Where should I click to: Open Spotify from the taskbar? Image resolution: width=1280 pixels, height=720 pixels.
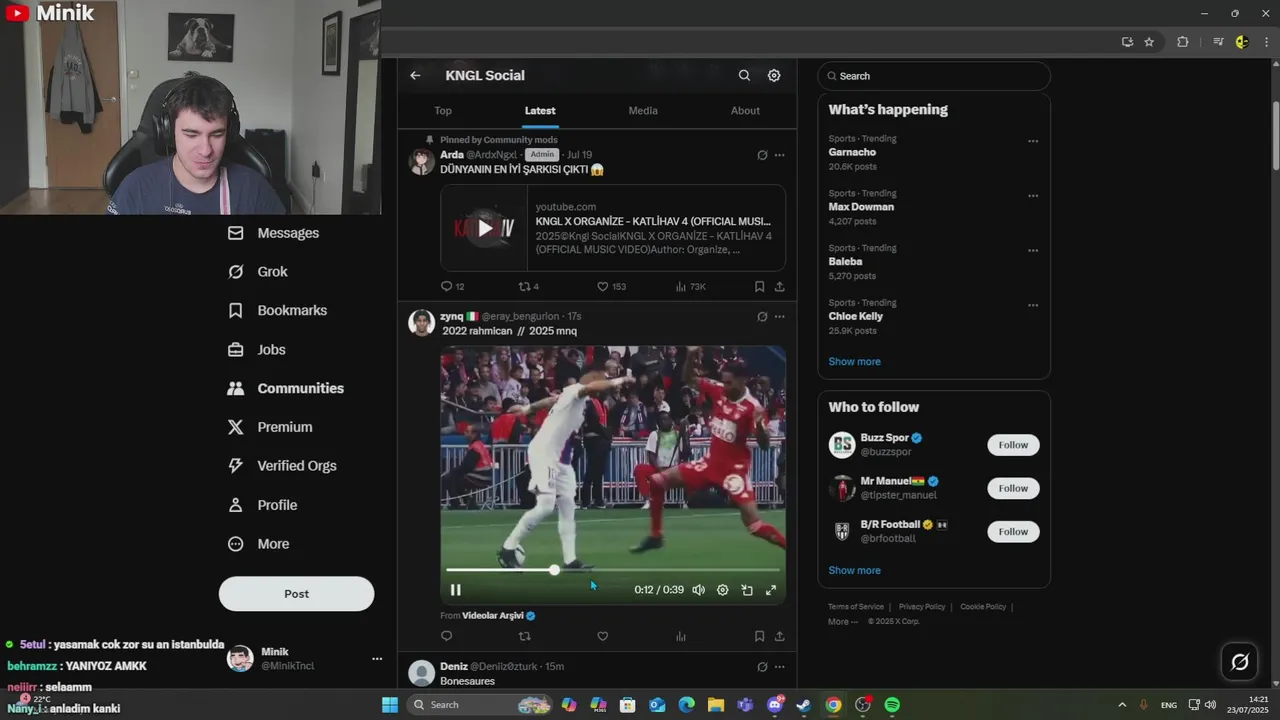[x=892, y=705]
